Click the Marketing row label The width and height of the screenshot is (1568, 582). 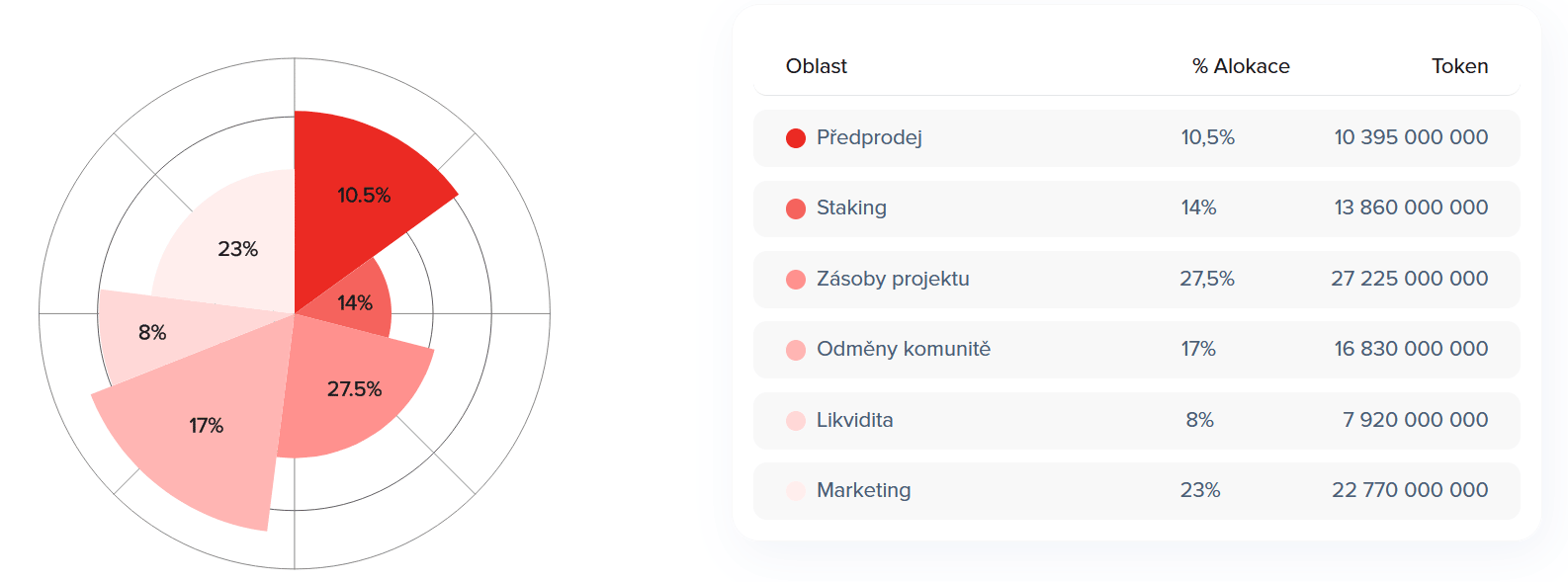[x=863, y=490]
